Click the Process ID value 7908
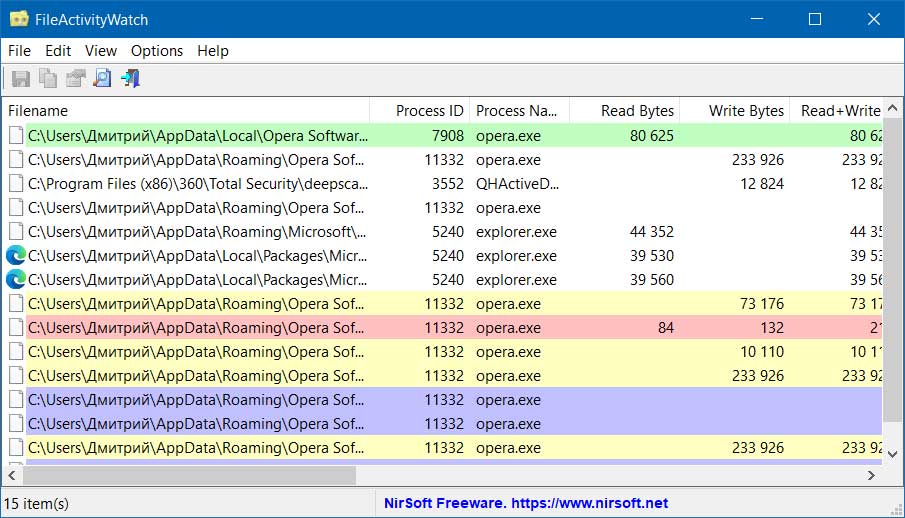This screenshot has width=905, height=518. pyautogui.click(x=448, y=136)
